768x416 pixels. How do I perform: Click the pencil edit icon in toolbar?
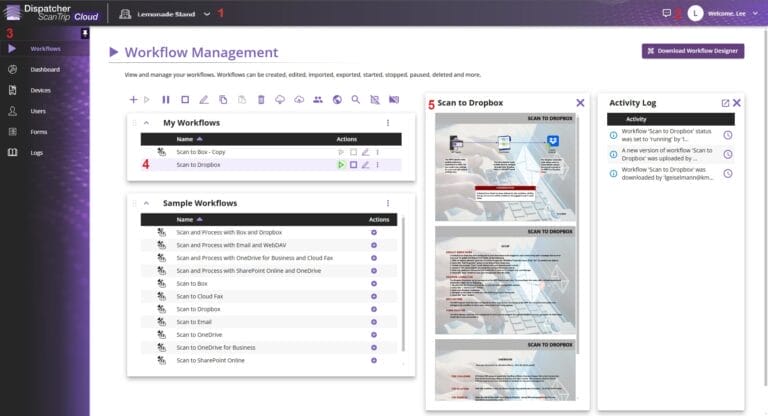[204, 100]
